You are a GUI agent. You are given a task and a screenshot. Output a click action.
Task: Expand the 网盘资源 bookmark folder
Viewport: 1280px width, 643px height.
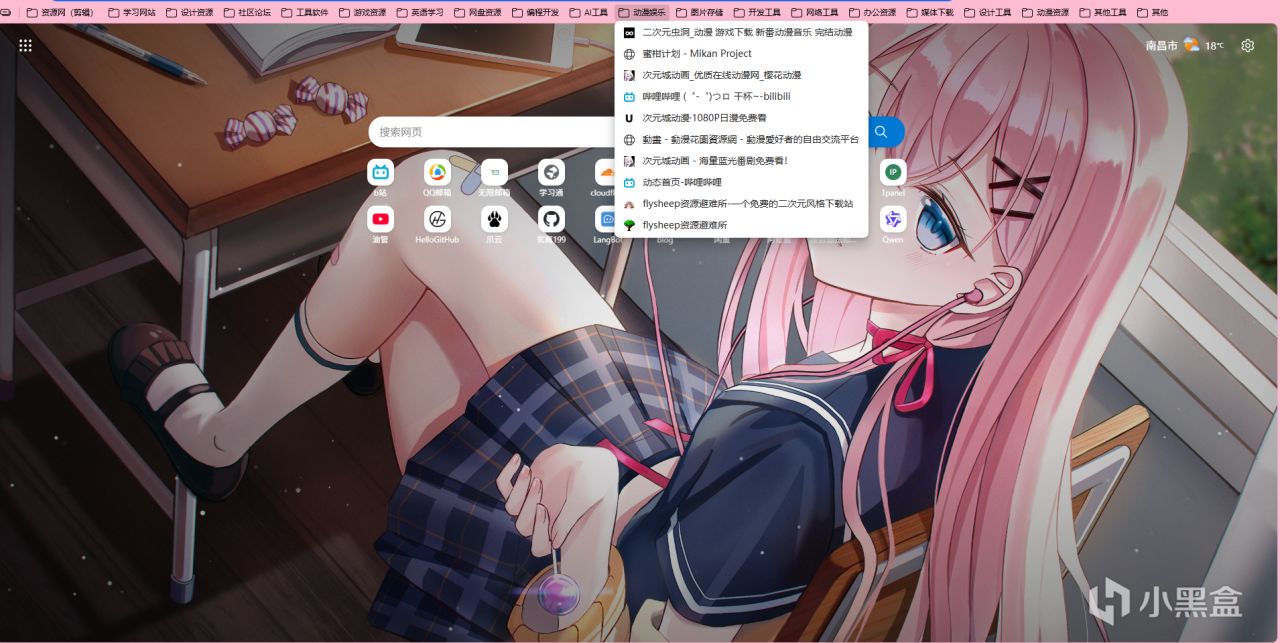pyautogui.click(x=477, y=13)
